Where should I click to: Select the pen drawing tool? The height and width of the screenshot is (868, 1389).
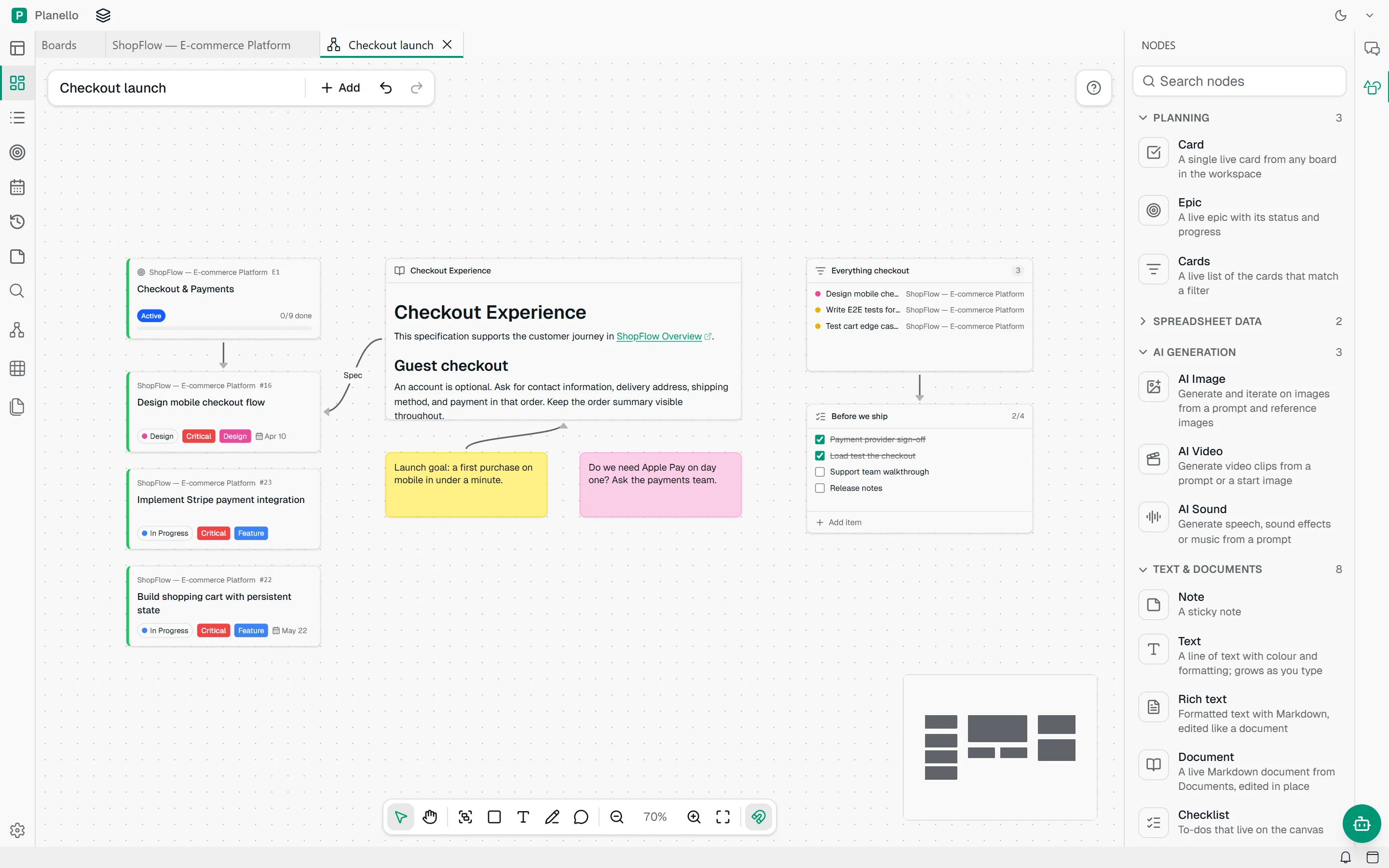pos(552,817)
